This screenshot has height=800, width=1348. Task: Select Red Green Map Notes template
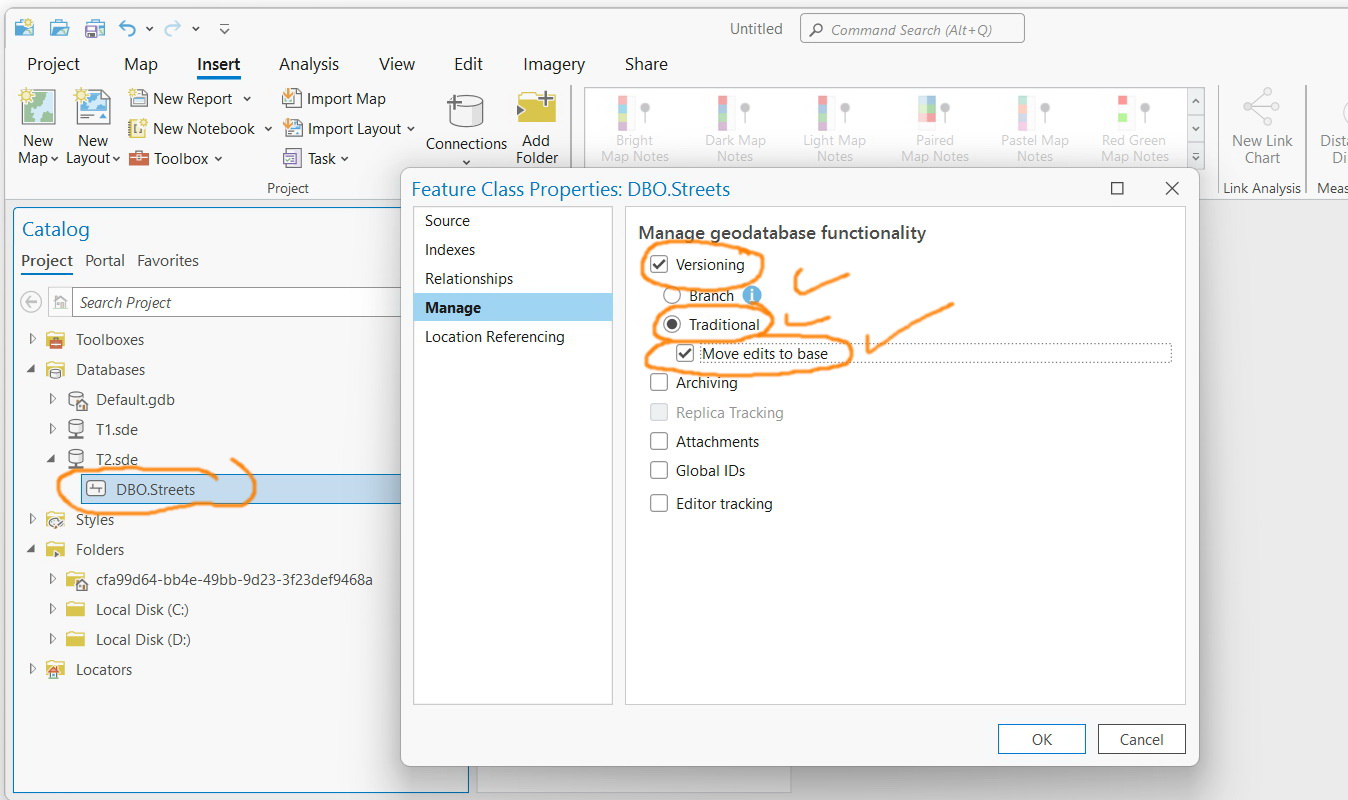click(x=1134, y=128)
